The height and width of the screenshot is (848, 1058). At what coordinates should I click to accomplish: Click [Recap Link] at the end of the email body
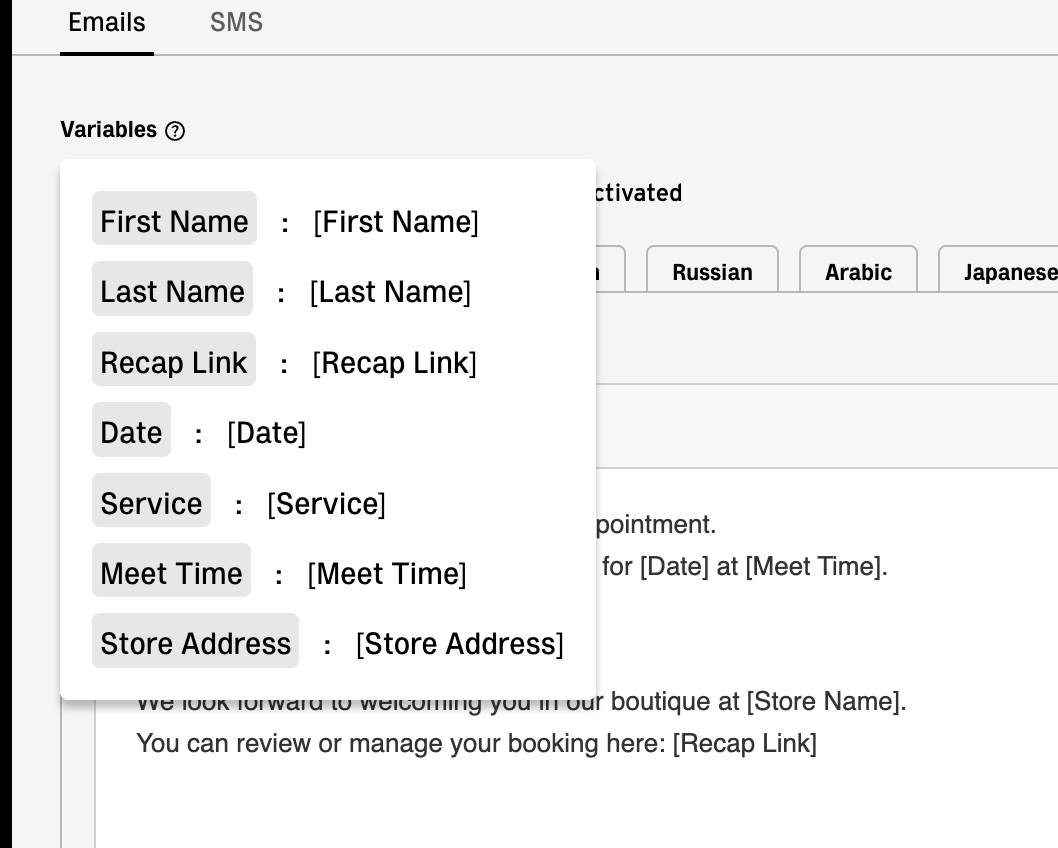(x=744, y=743)
